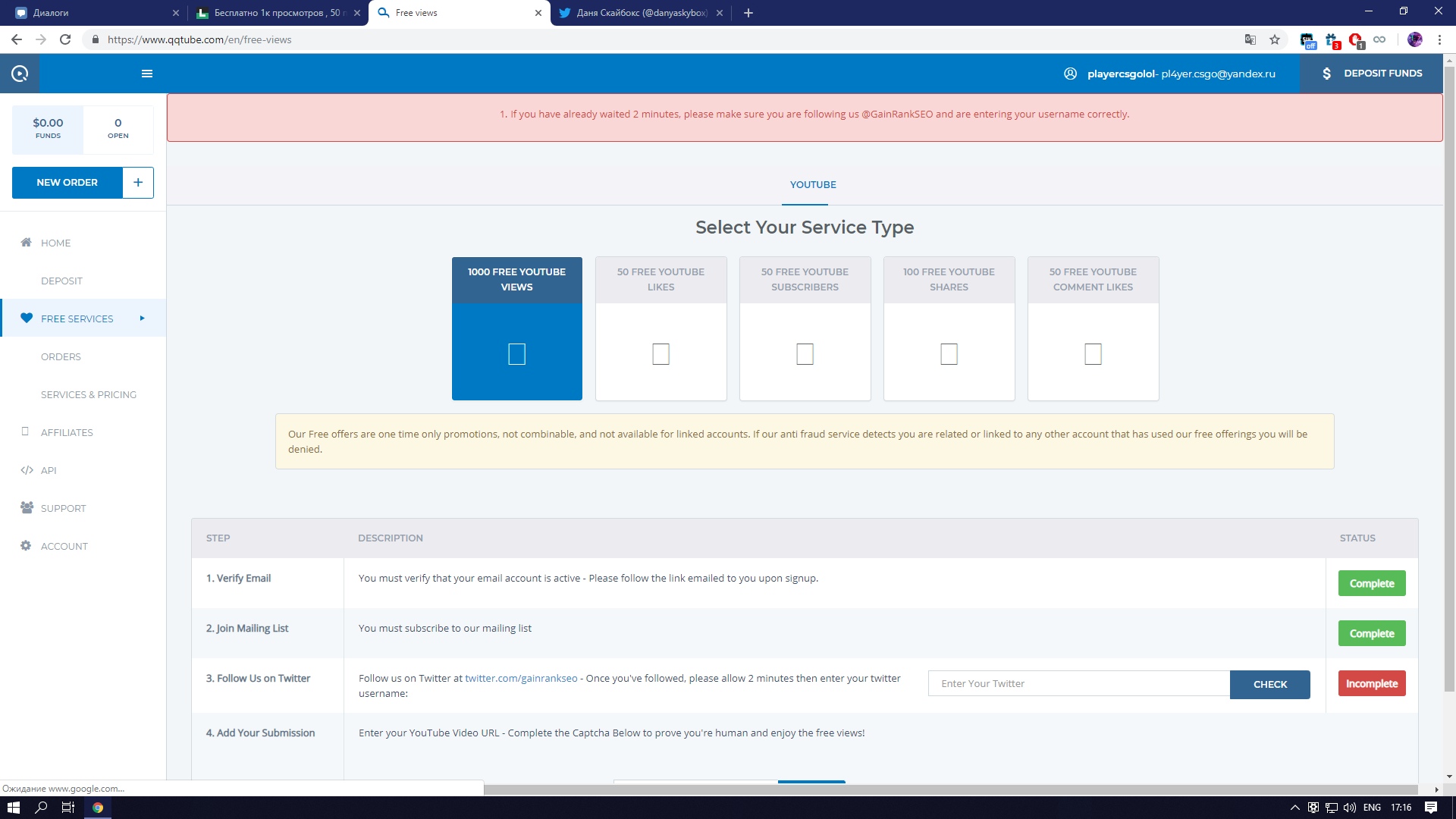The height and width of the screenshot is (819, 1456).
Task: Click the volume speaker tray icon
Action: tap(1350, 808)
